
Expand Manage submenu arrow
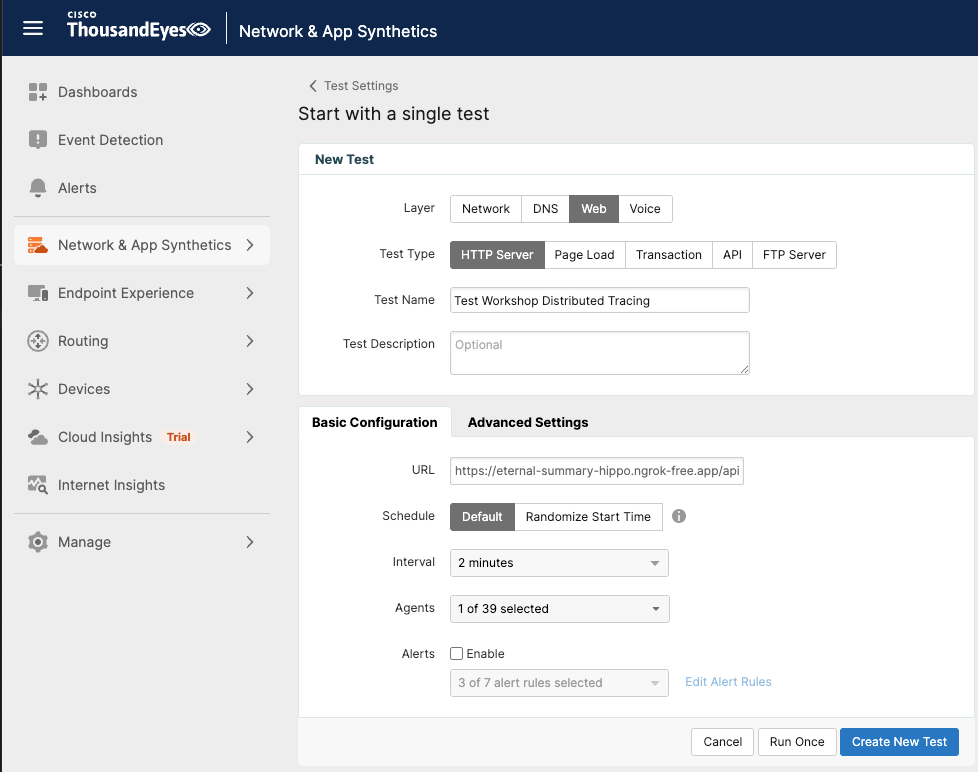pos(249,542)
